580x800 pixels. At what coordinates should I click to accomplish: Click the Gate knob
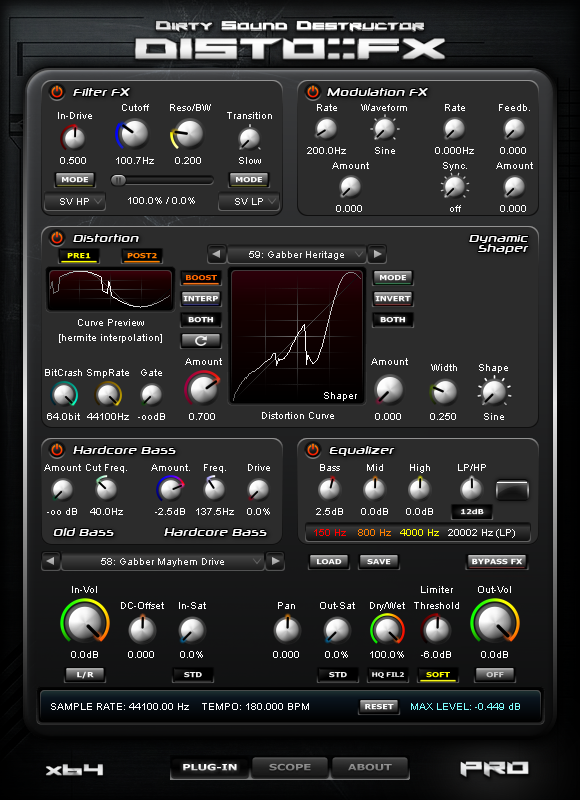(151, 395)
